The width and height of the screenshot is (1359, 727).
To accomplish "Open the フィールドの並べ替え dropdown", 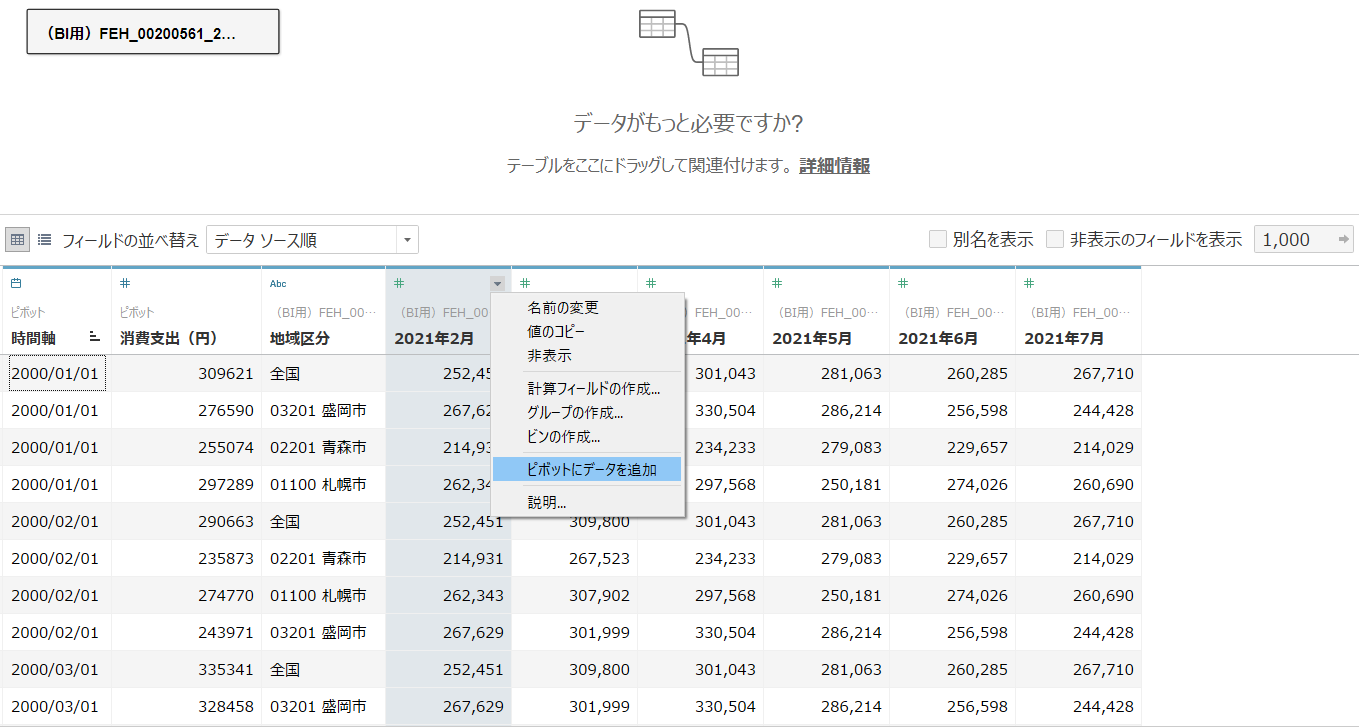I will tap(312, 240).
